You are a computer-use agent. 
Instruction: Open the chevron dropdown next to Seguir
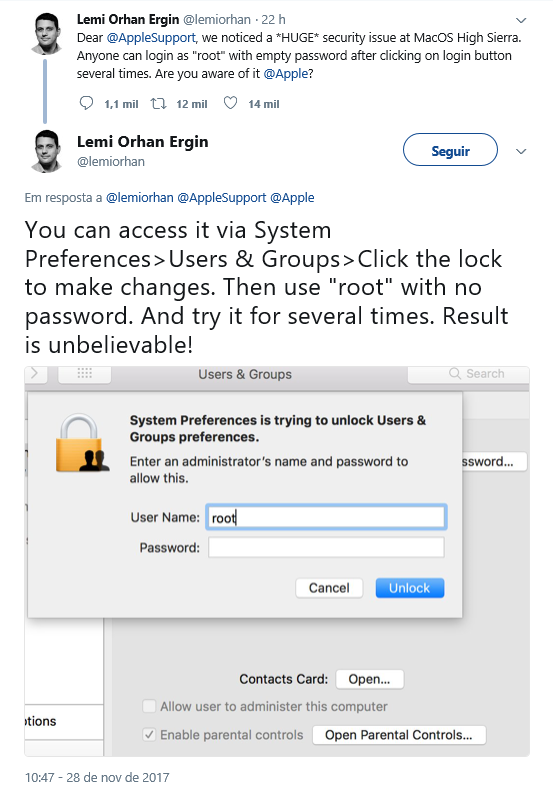pos(521,151)
